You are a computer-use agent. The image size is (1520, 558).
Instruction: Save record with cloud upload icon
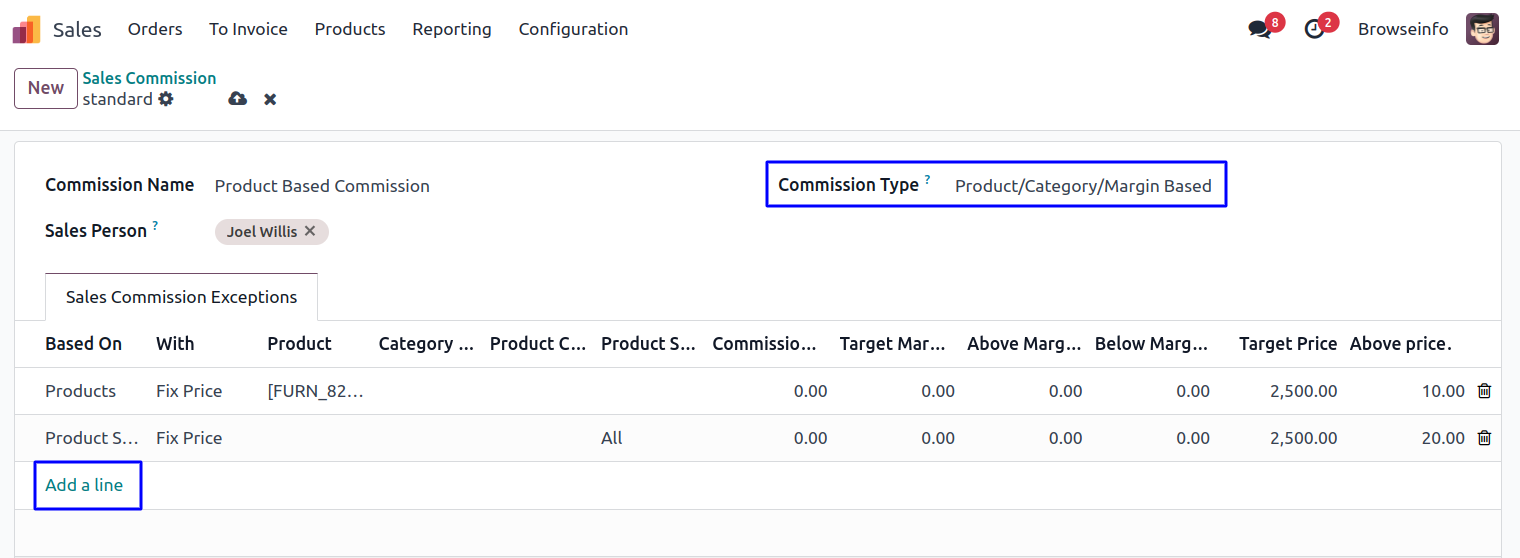pos(238,99)
